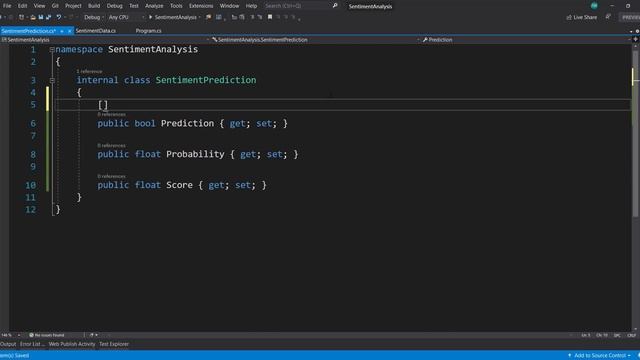Click line number 12 in the margin
The height and width of the screenshot is (360, 640).
click(31, 210)
